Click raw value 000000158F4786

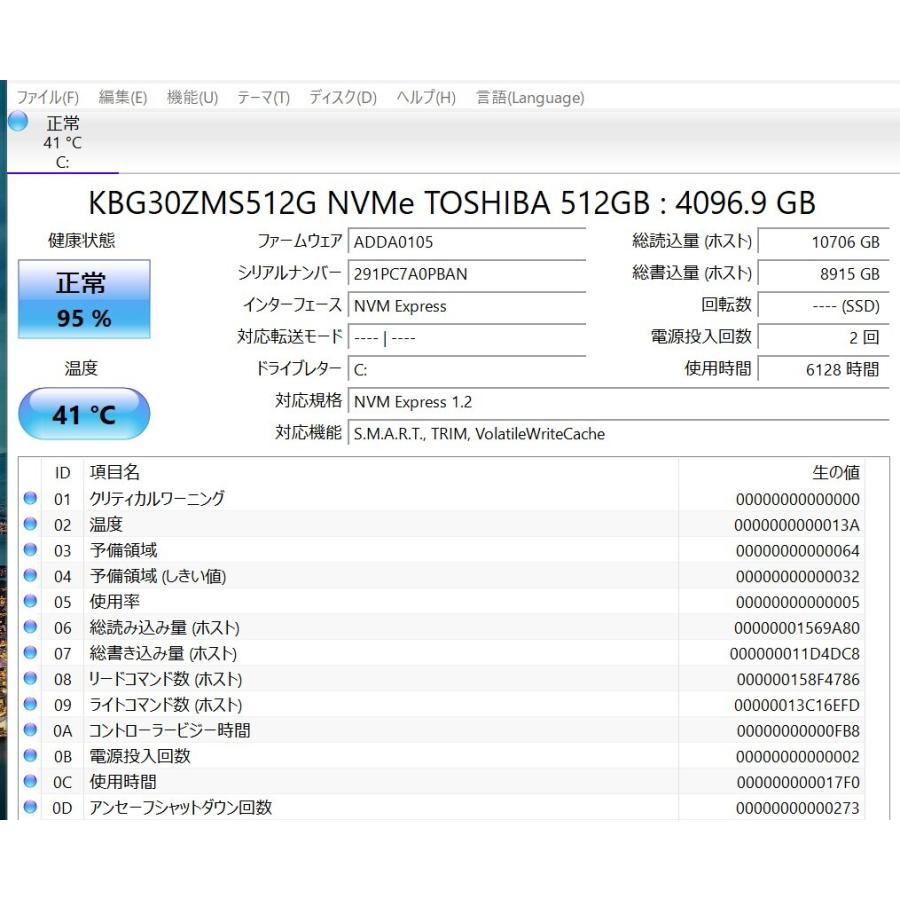[798, 680]
